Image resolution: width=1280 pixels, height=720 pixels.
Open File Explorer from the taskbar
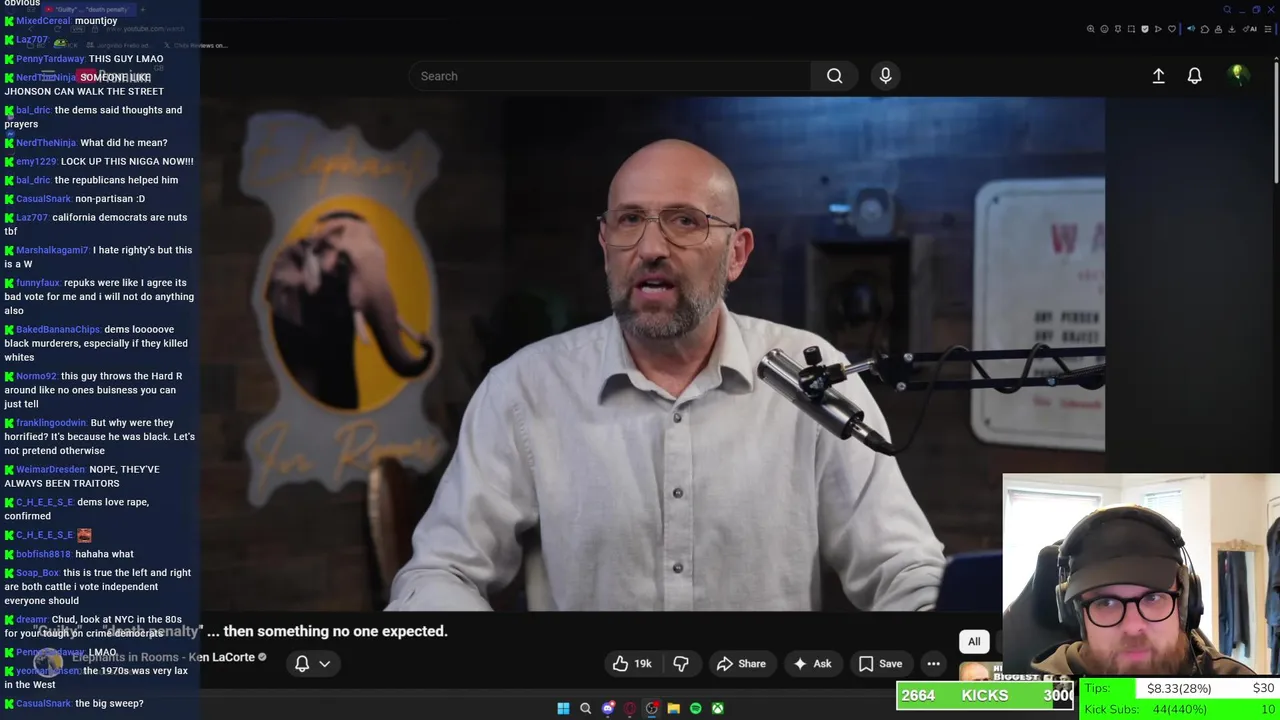tap(674, 708)
